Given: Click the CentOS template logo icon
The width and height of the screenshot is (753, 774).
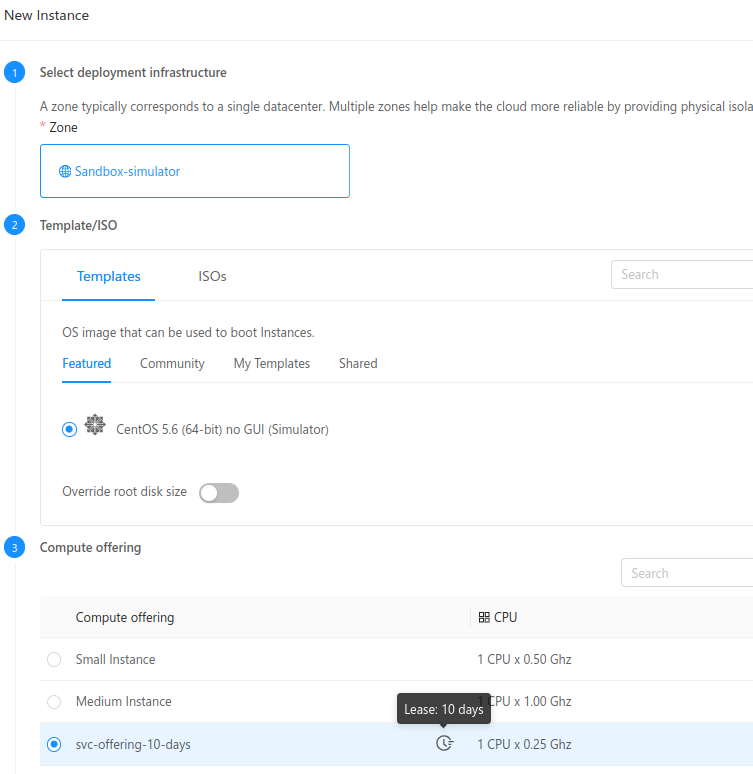Looking at the screenshot, I should 95,425.
